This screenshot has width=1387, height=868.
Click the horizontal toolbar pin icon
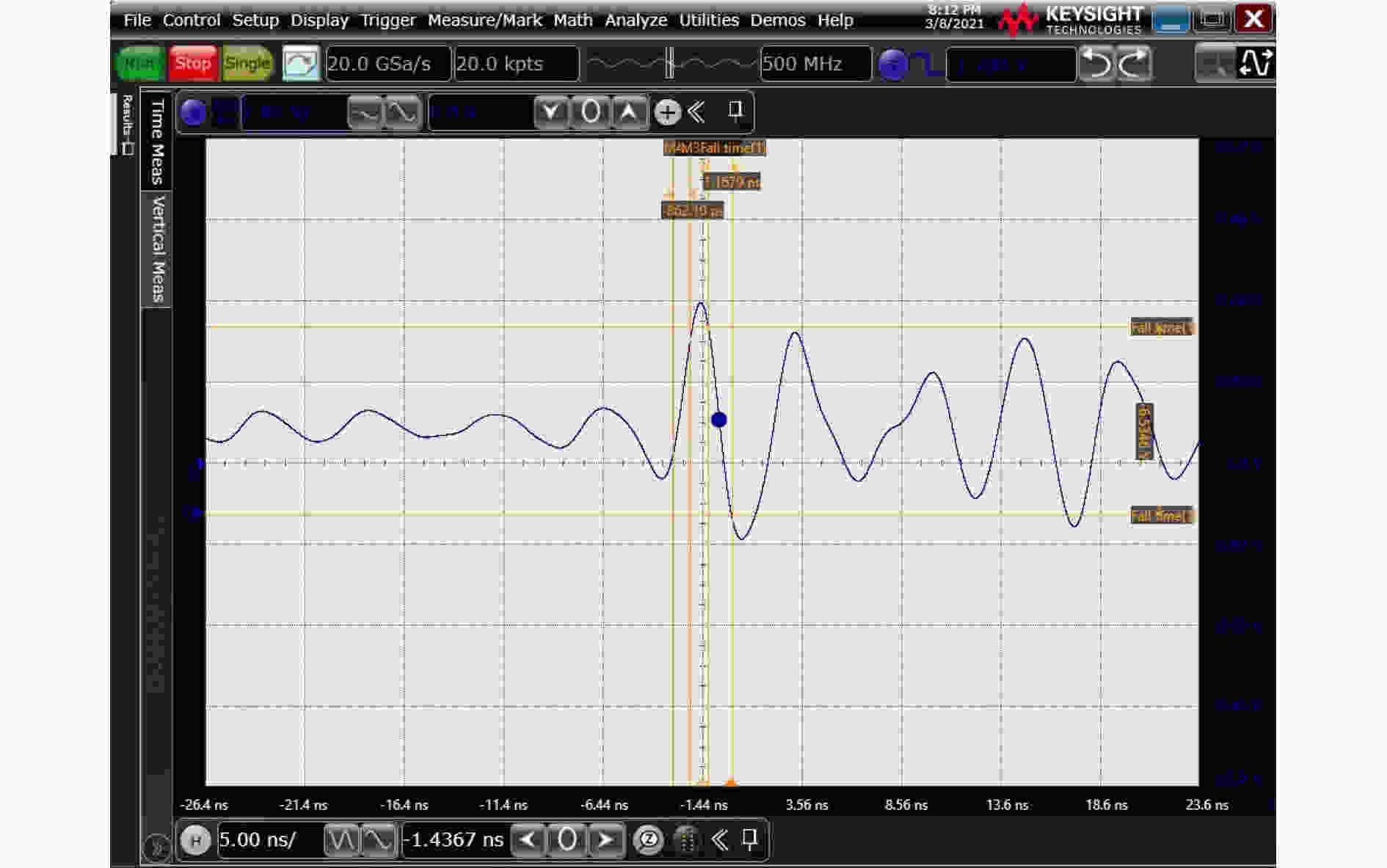[x=750, y=839]
